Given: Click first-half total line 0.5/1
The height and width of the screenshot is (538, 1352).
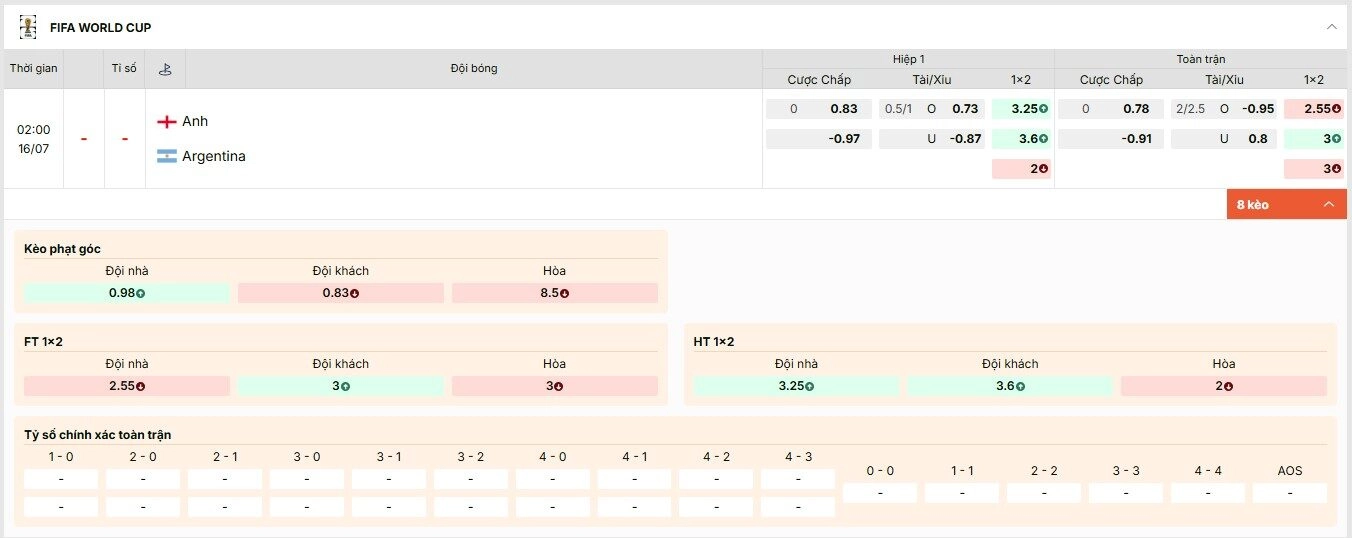Looking at the screenshot, I should click(x=898, y=109).
